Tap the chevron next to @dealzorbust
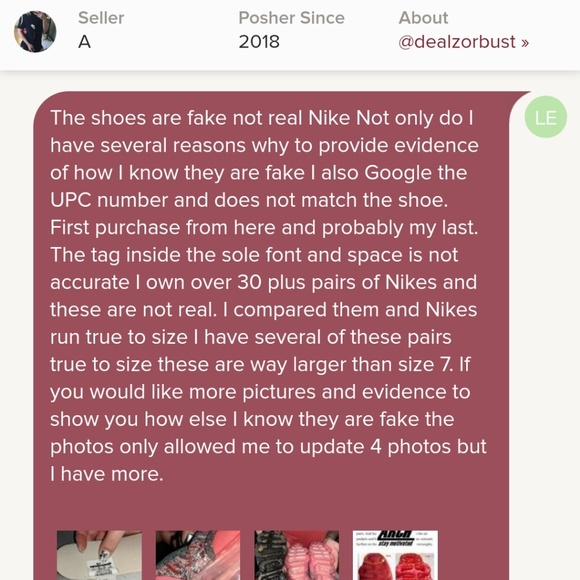Image resolution: width=580 pixels, height=580 pixels. click(525, 43)
